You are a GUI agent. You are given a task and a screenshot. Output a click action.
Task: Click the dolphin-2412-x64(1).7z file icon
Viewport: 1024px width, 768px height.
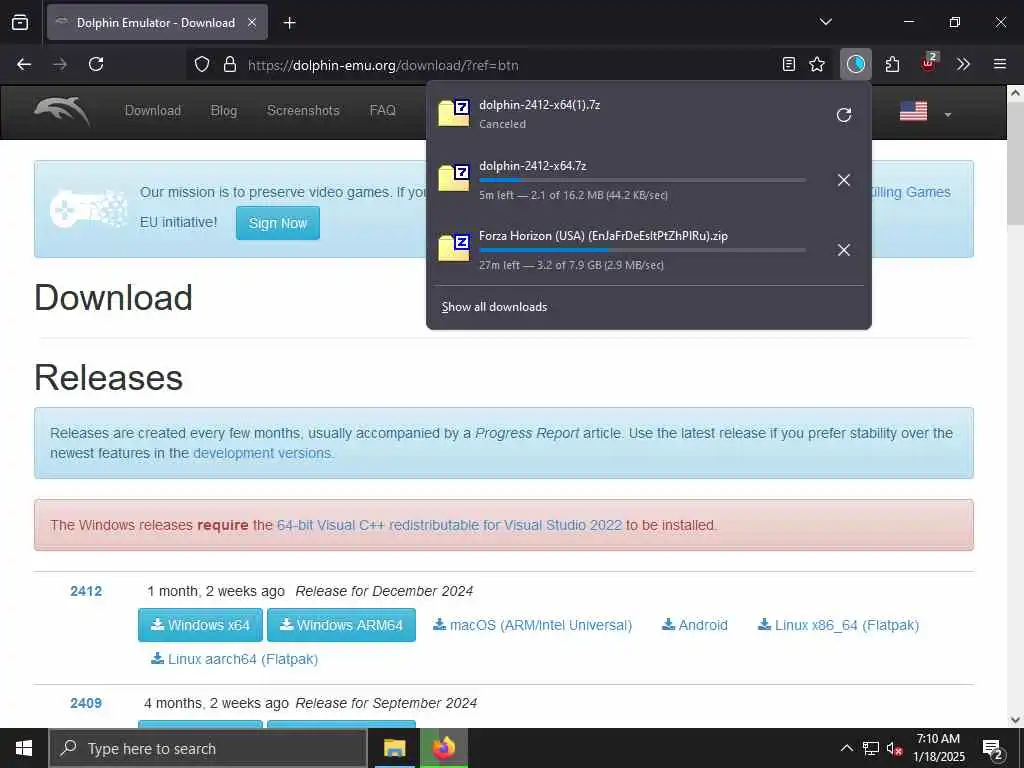tap(454, 113)
